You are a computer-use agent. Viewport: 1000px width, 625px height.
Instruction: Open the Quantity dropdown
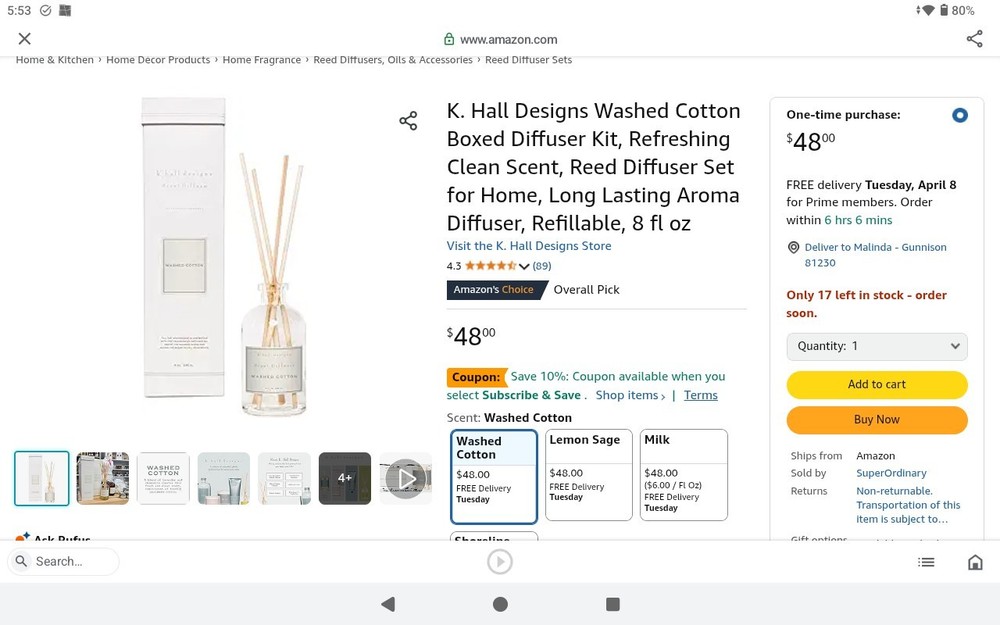[876, 346]
